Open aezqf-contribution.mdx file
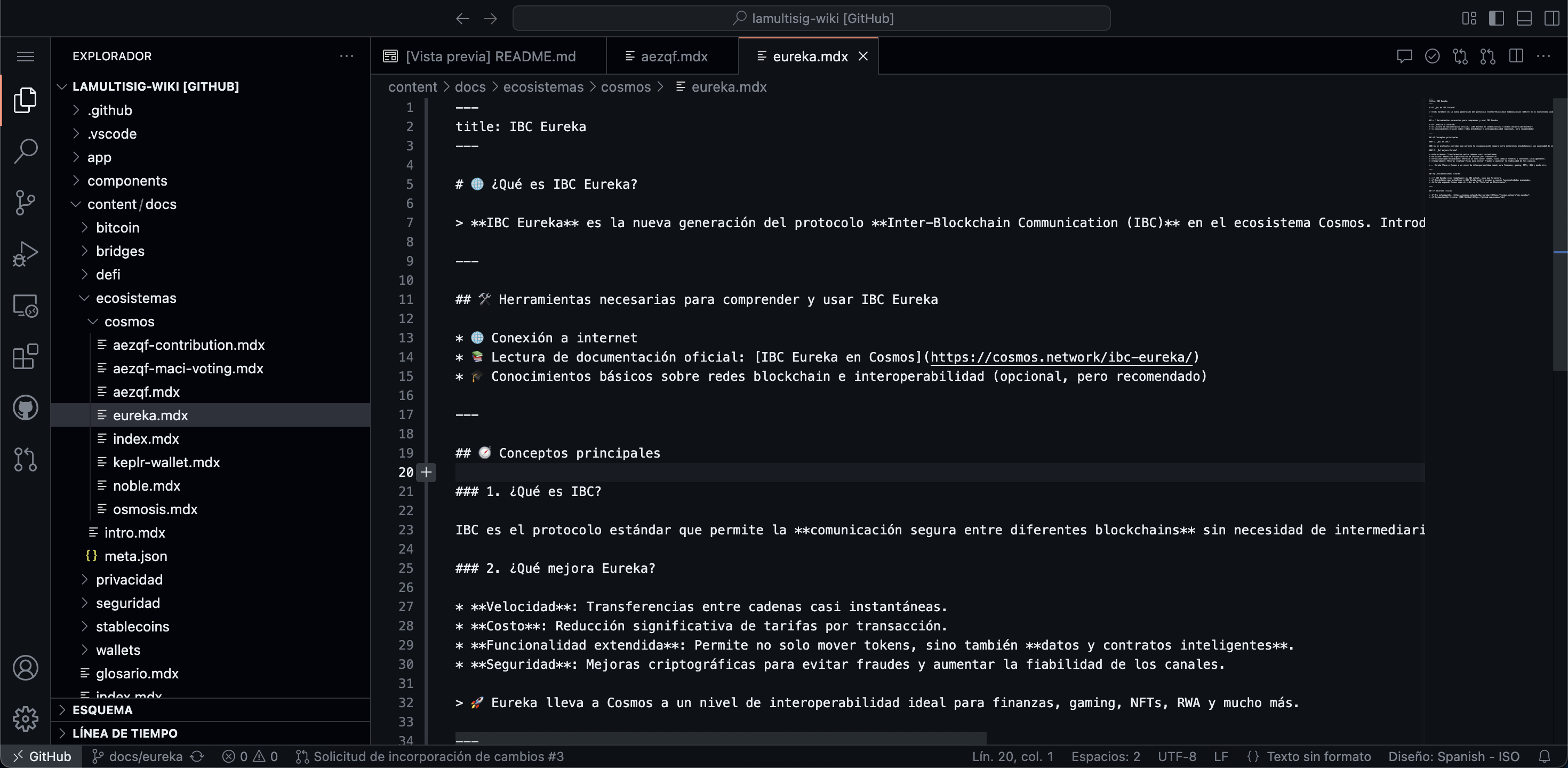The image size is (1568, 768). (x=211, y=345)
